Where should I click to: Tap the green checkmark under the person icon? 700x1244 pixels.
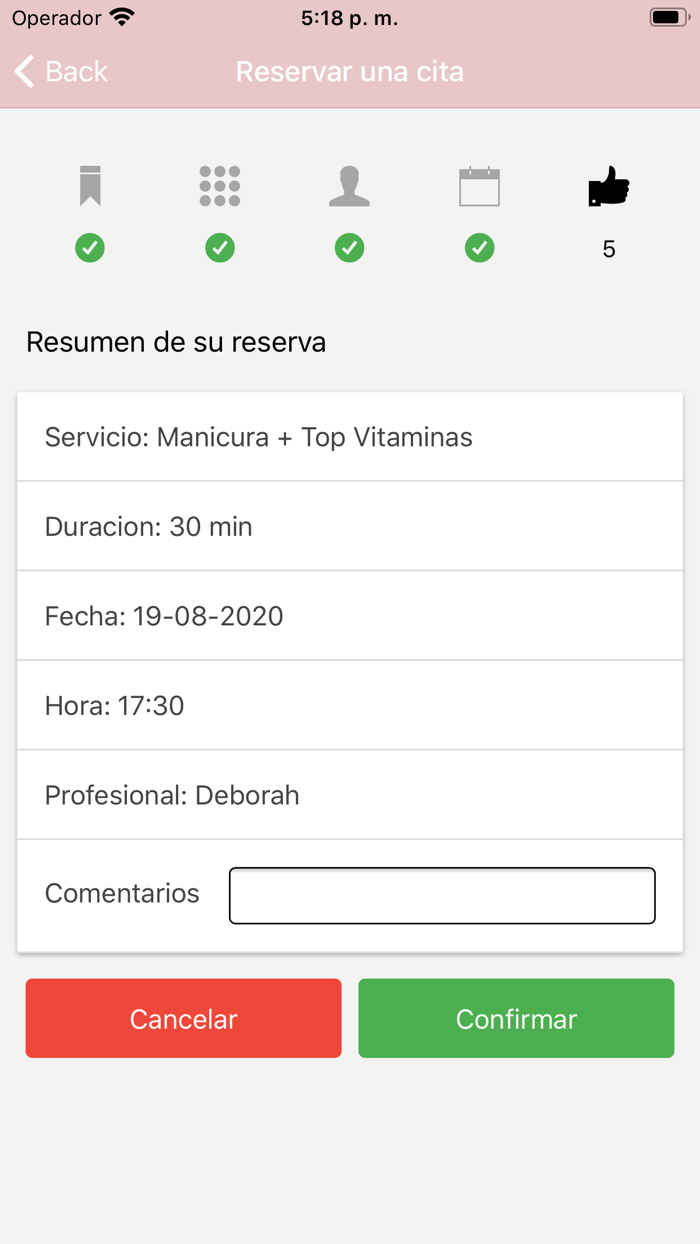[349, 248]
